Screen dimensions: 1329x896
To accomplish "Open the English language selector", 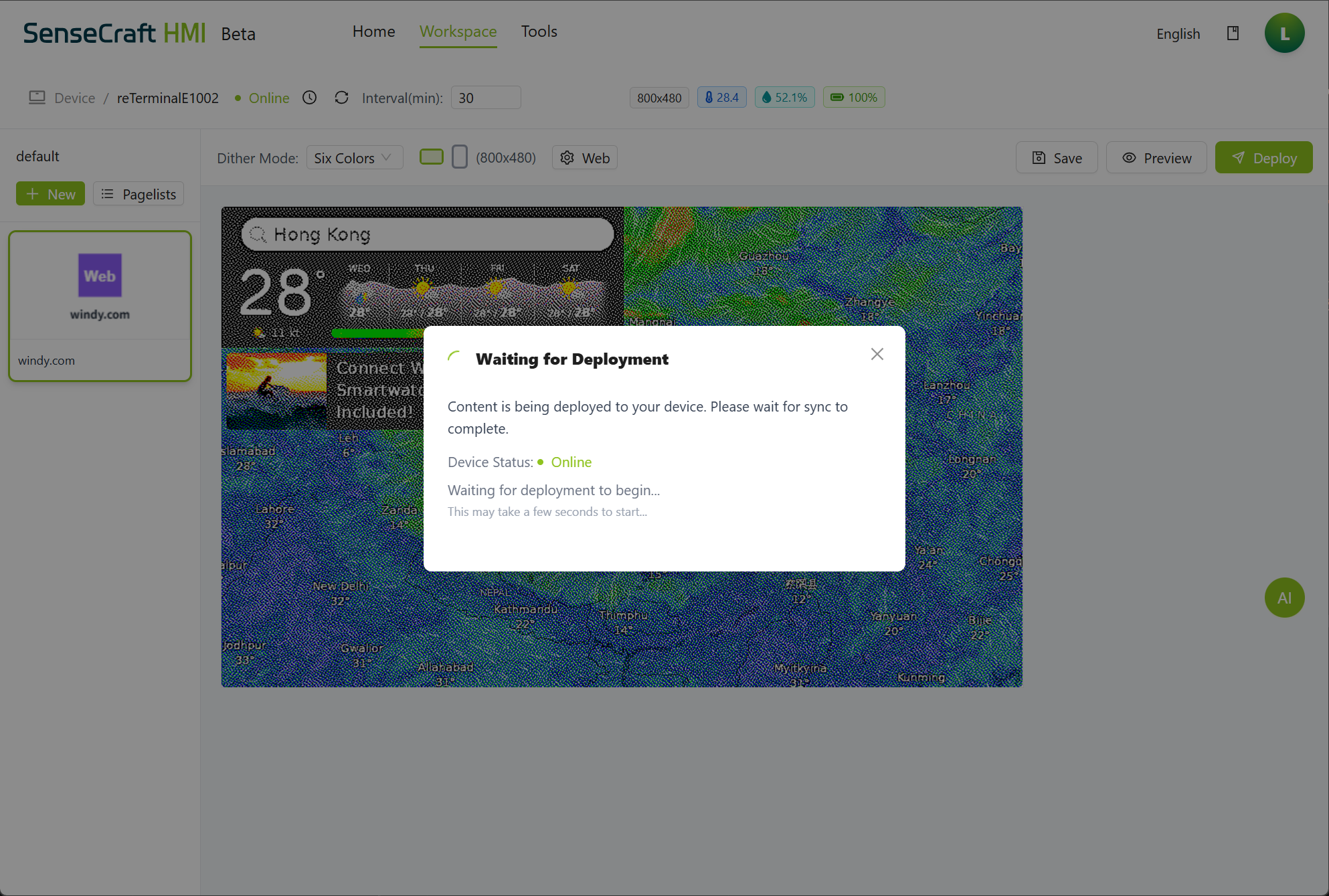I will pyautogui.click(x=1178, y=34).
